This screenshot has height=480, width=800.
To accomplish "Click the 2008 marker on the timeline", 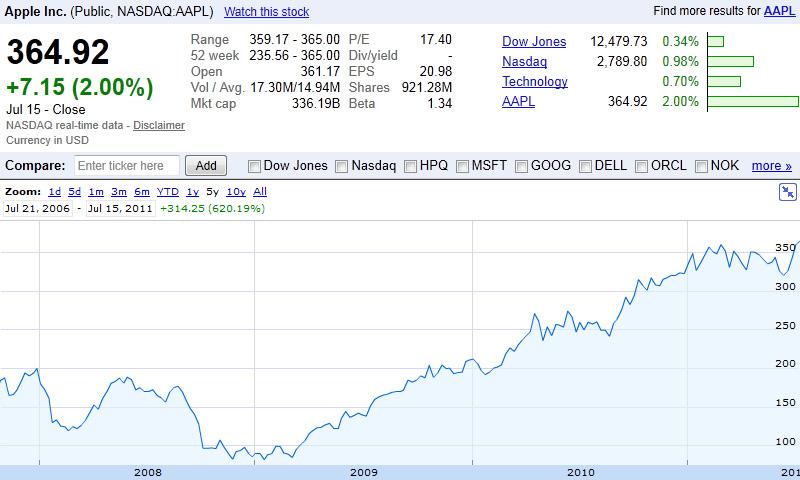I will (x=148, y=472).
